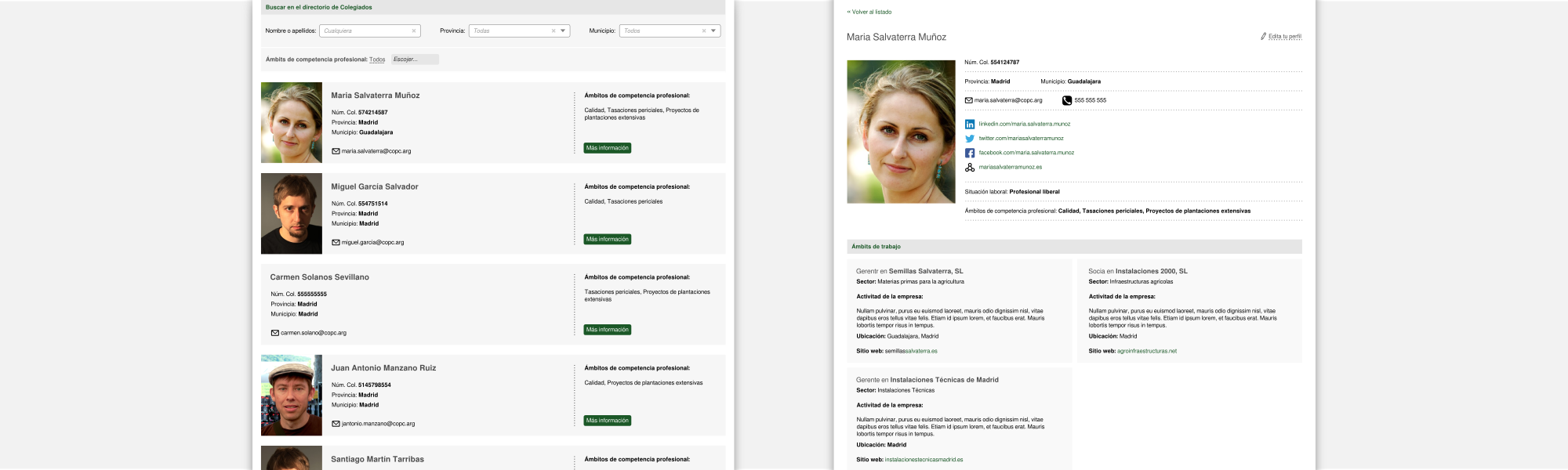Image resolution: width=1568 pixels, height=470 pixels.
Task: Open the semillassalvaterra.es Sitio web link
Action: tap(911, 351)
